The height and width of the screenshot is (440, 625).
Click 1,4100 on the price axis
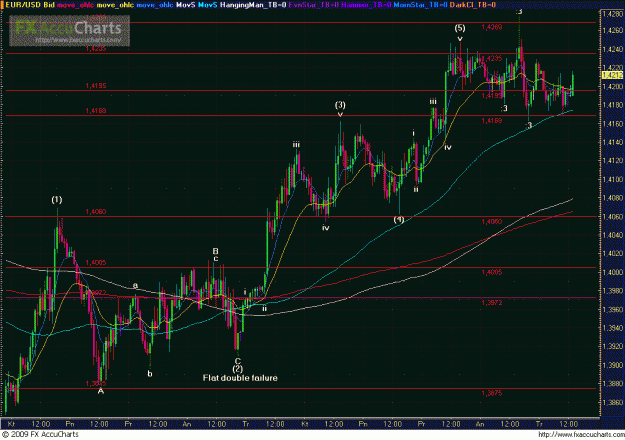coord(612,180)
